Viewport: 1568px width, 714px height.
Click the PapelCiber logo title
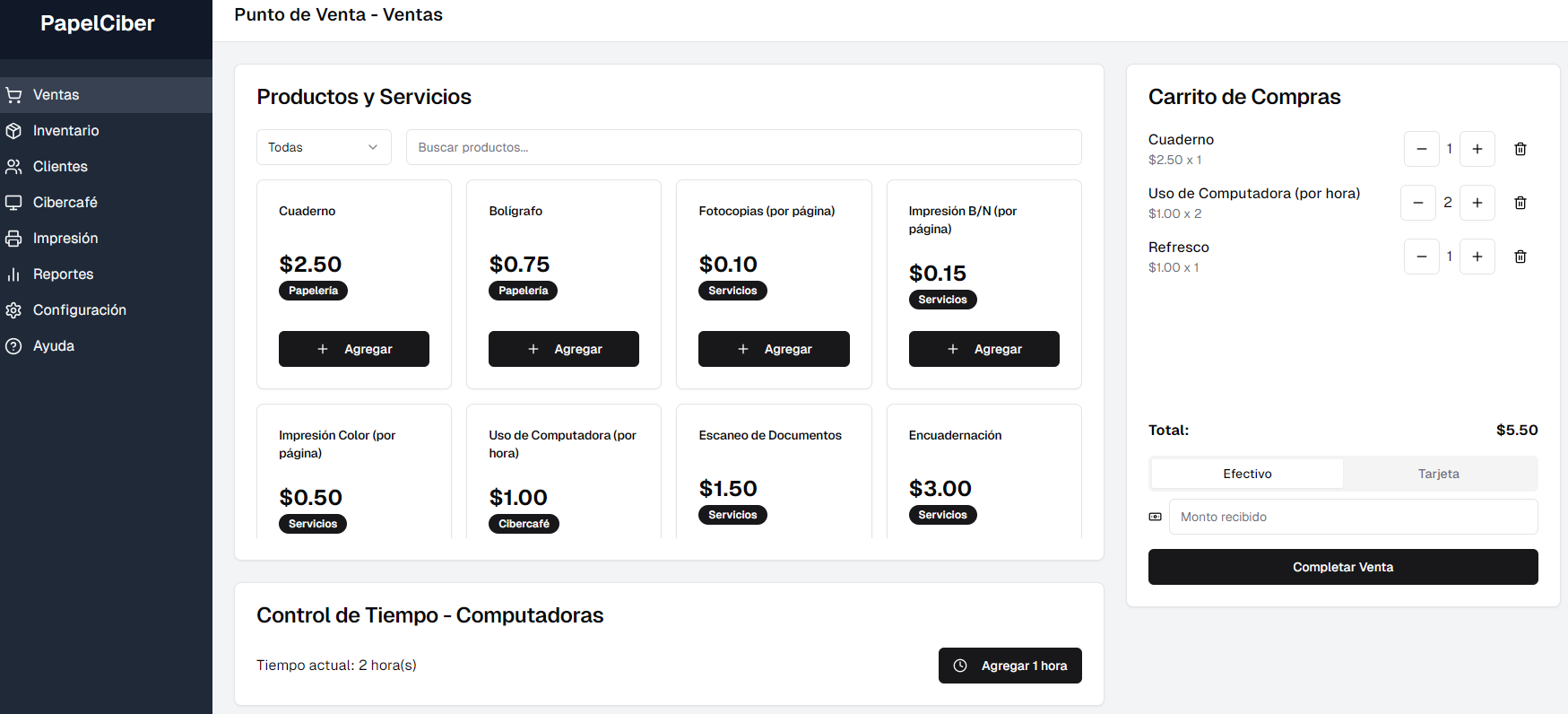point(98,23)
